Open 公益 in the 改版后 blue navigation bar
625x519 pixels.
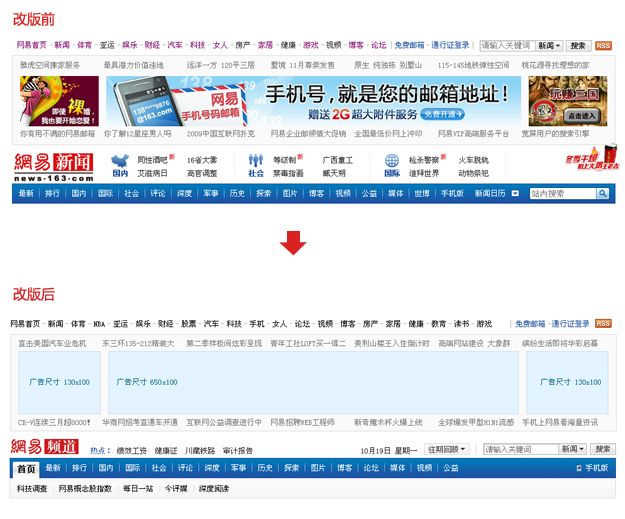450,468
